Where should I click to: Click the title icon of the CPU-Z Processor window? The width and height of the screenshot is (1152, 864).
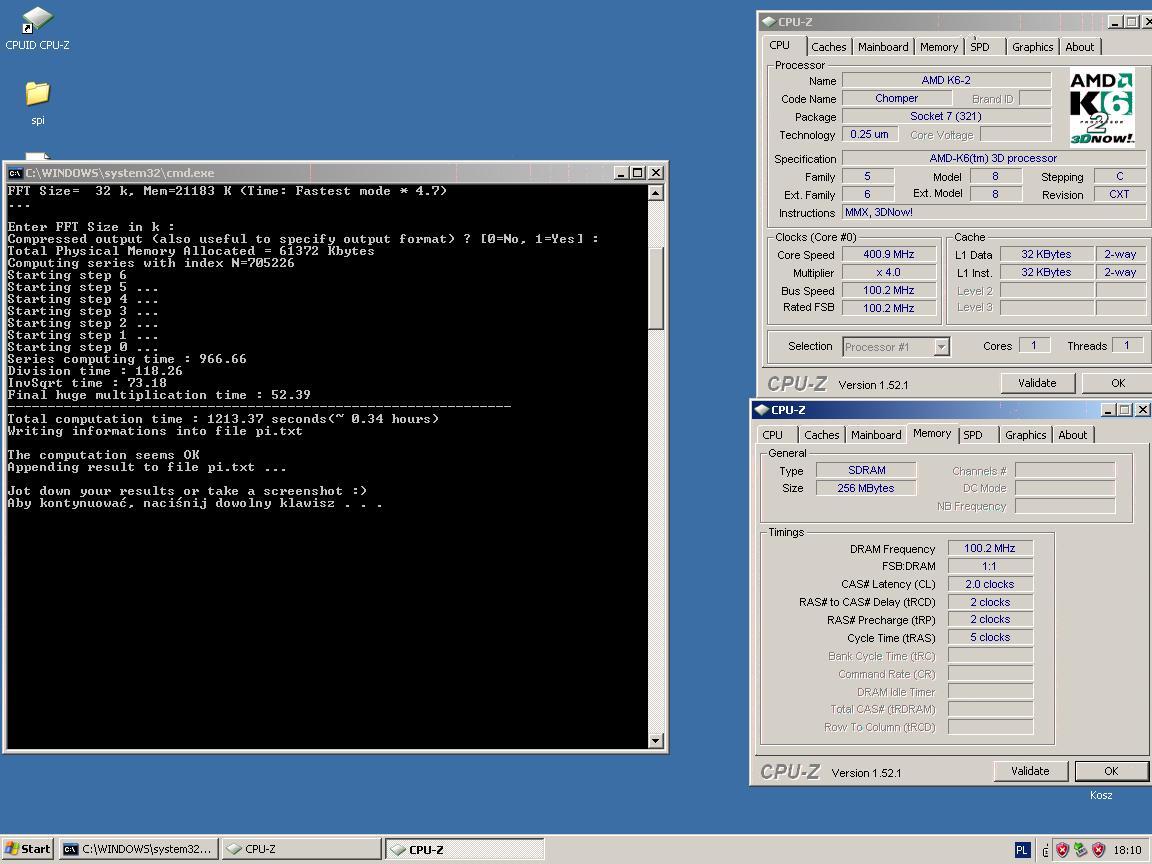(x=768, y=22)
